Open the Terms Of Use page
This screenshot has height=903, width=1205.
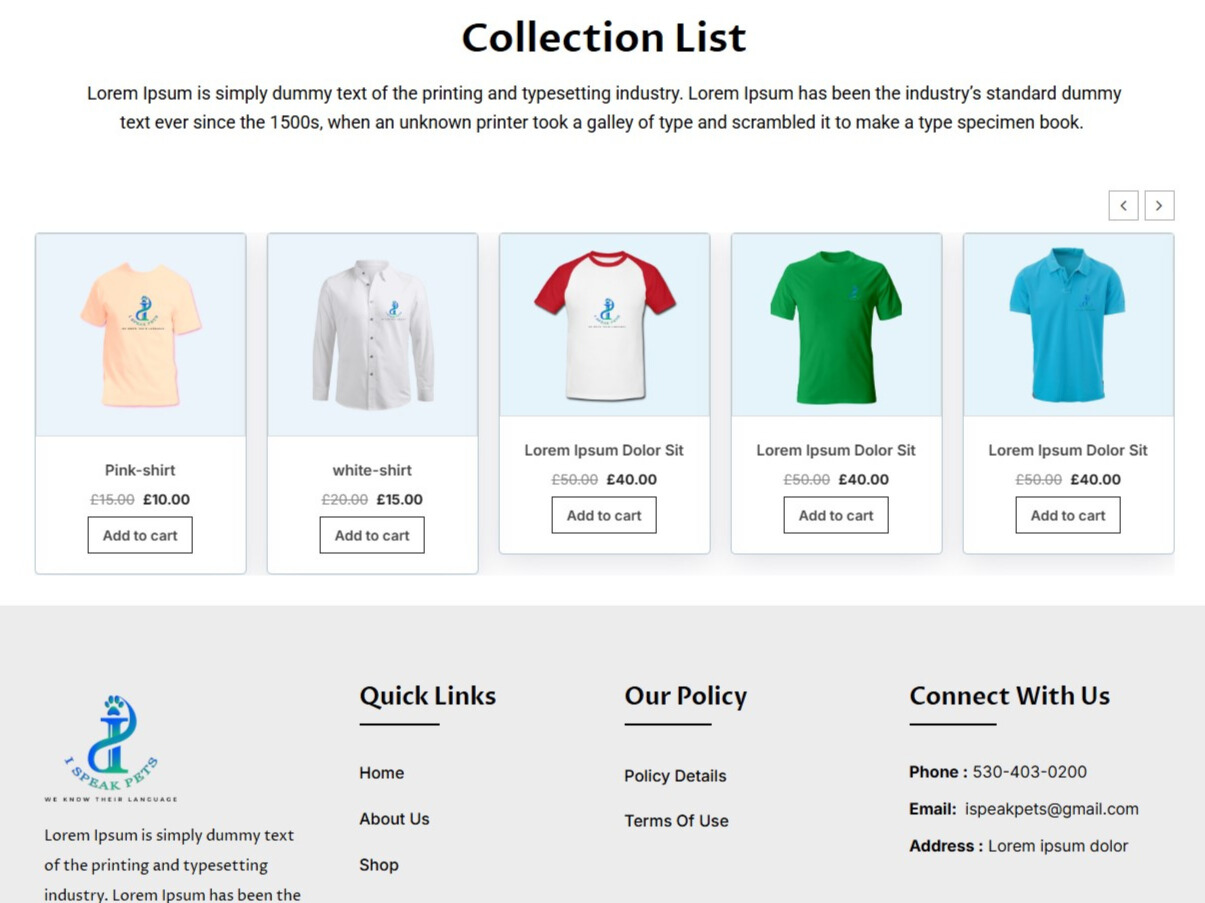point(676,821)
